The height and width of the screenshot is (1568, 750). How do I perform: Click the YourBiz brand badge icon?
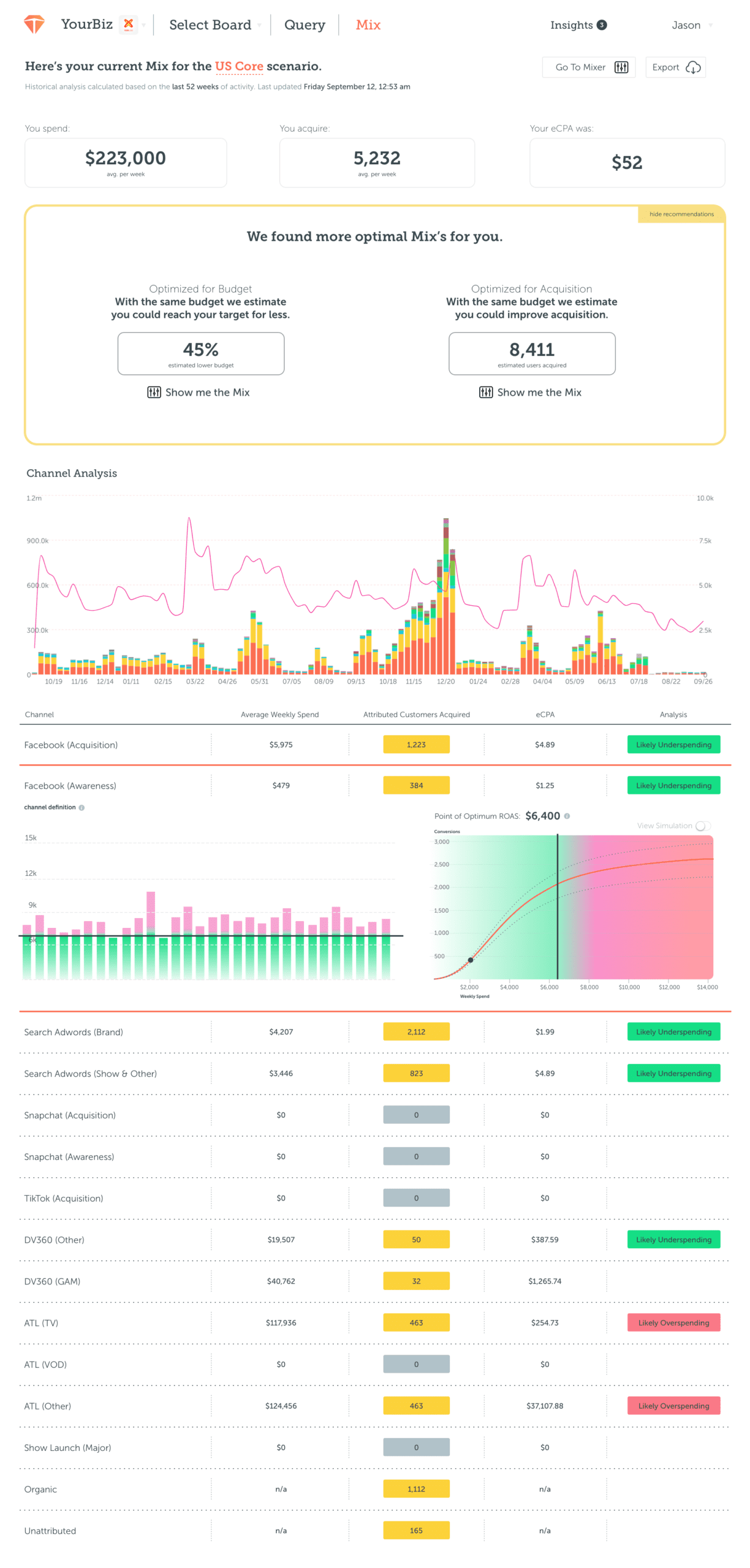click(x=128, y=24)
